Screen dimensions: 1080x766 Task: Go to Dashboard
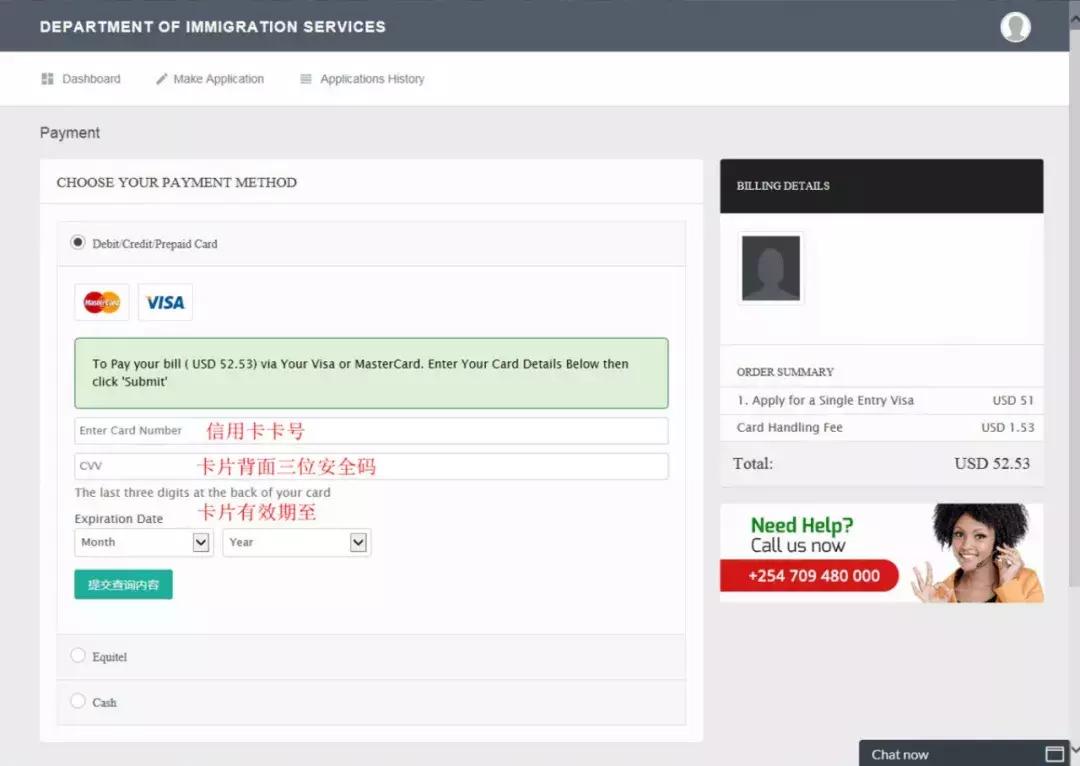point(81,79)
